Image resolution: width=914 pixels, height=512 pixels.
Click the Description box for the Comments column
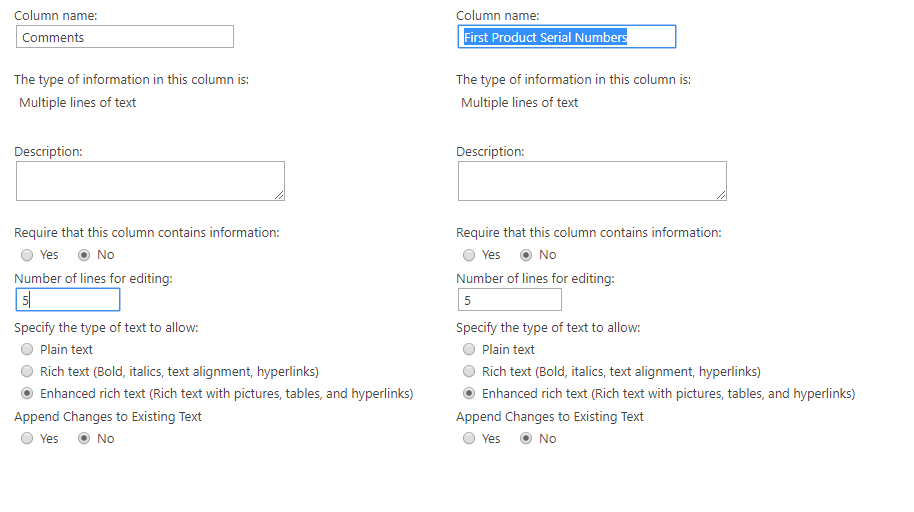point(150,181)
